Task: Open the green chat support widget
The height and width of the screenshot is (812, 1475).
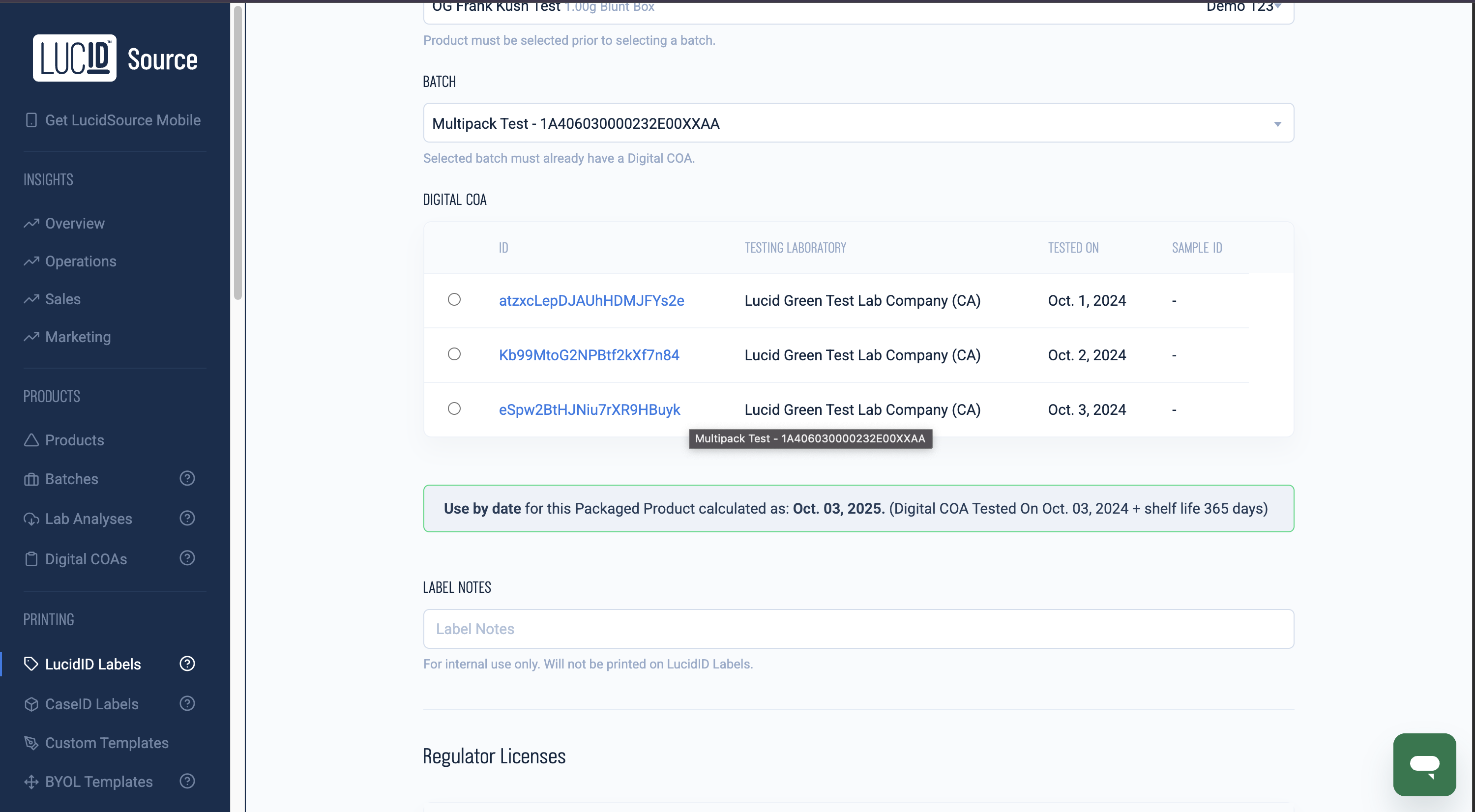Action: 1424,764
